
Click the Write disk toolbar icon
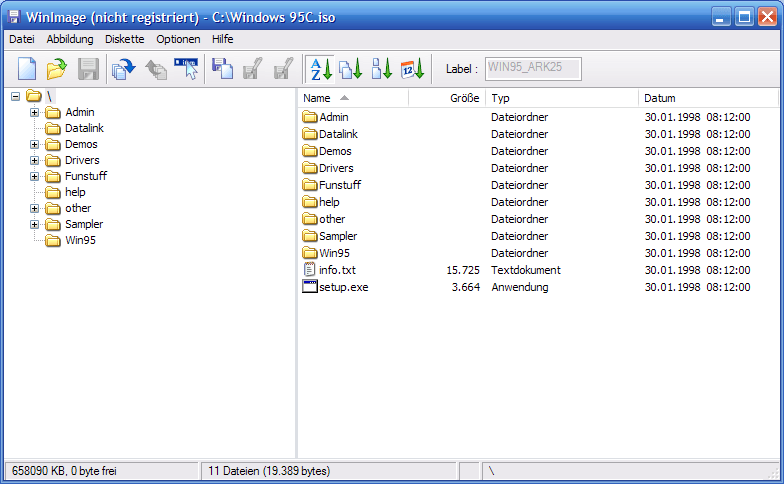click(x=156, y=68)
